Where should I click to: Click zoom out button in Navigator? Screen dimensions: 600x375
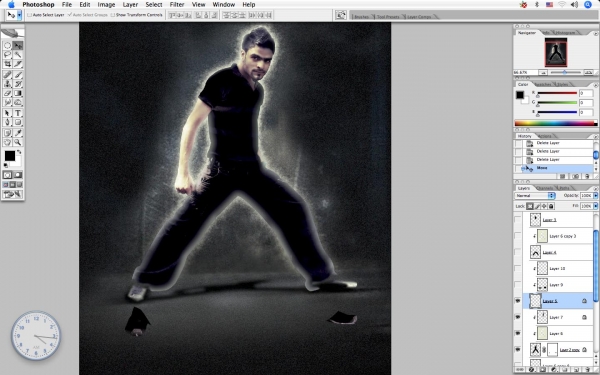coord(543,72)
